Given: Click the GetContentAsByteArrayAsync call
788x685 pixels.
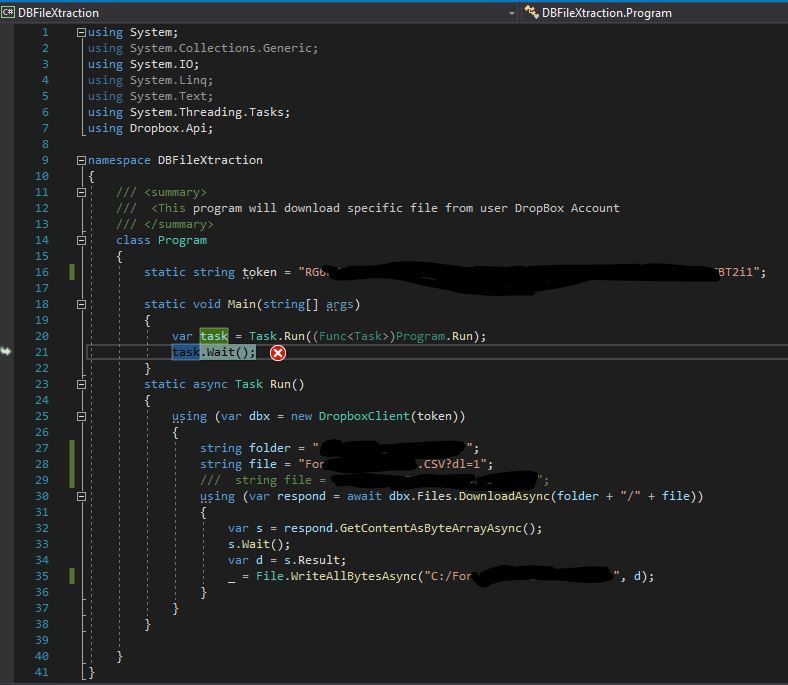Looking at the screenshot, I should [416, 528].
